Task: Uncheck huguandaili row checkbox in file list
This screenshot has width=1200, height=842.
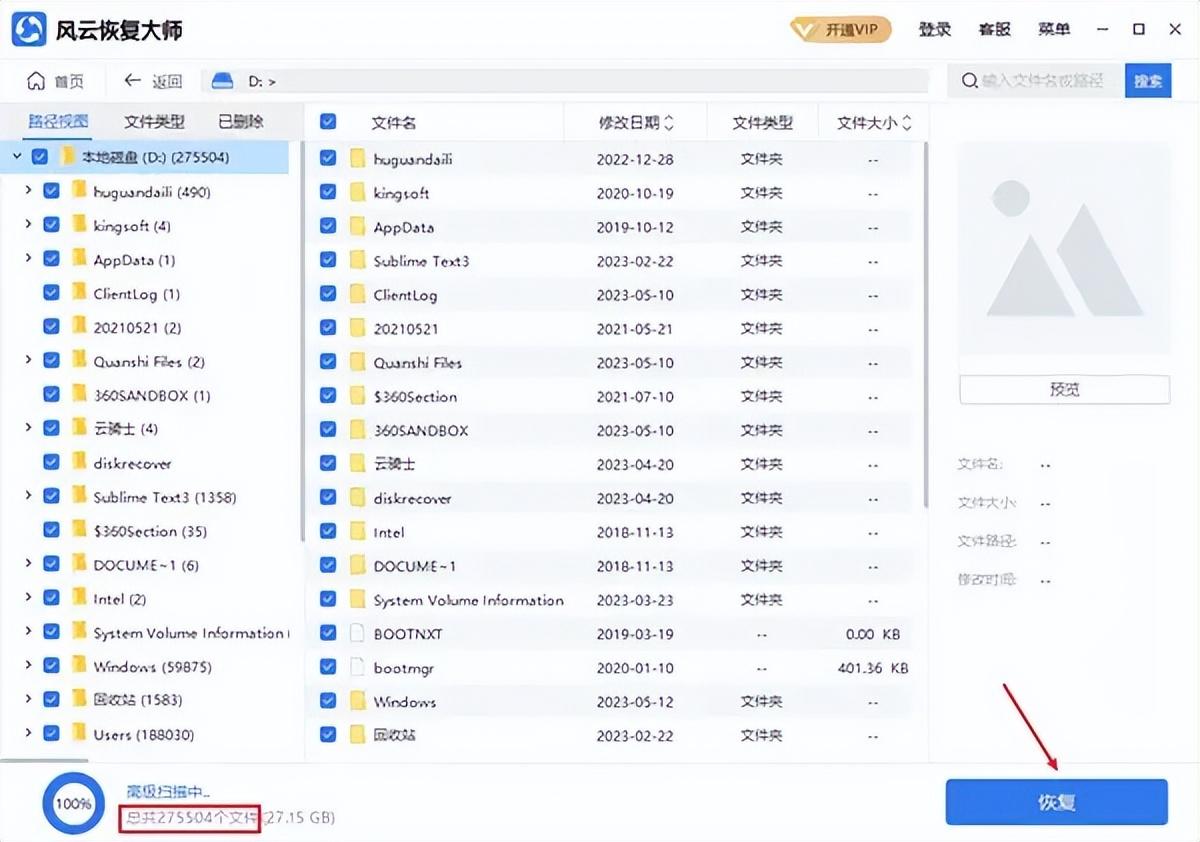Action: coord(328,158)
